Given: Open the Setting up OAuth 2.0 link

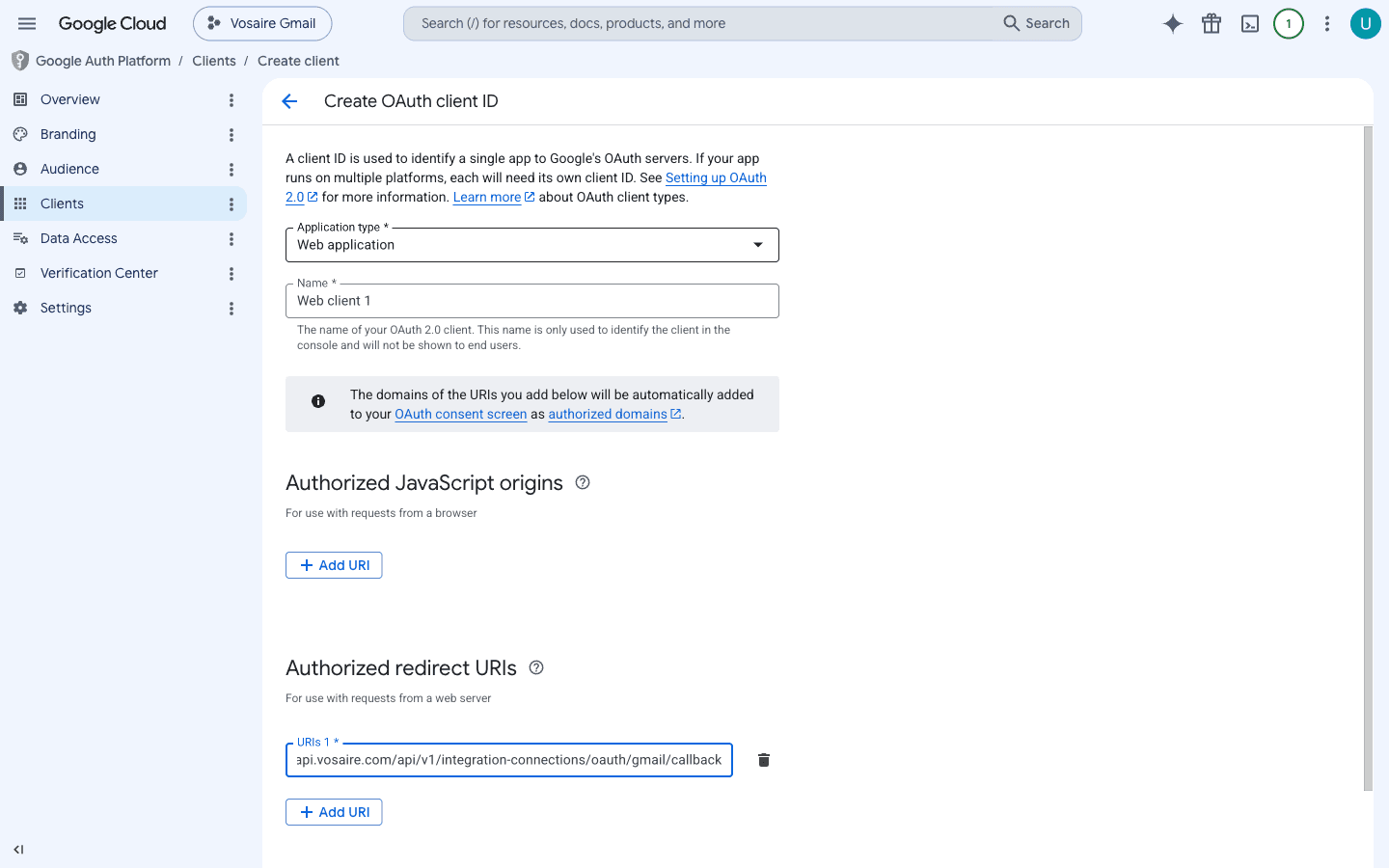Looking at the screenshot, I should click(x=716, y=177).
